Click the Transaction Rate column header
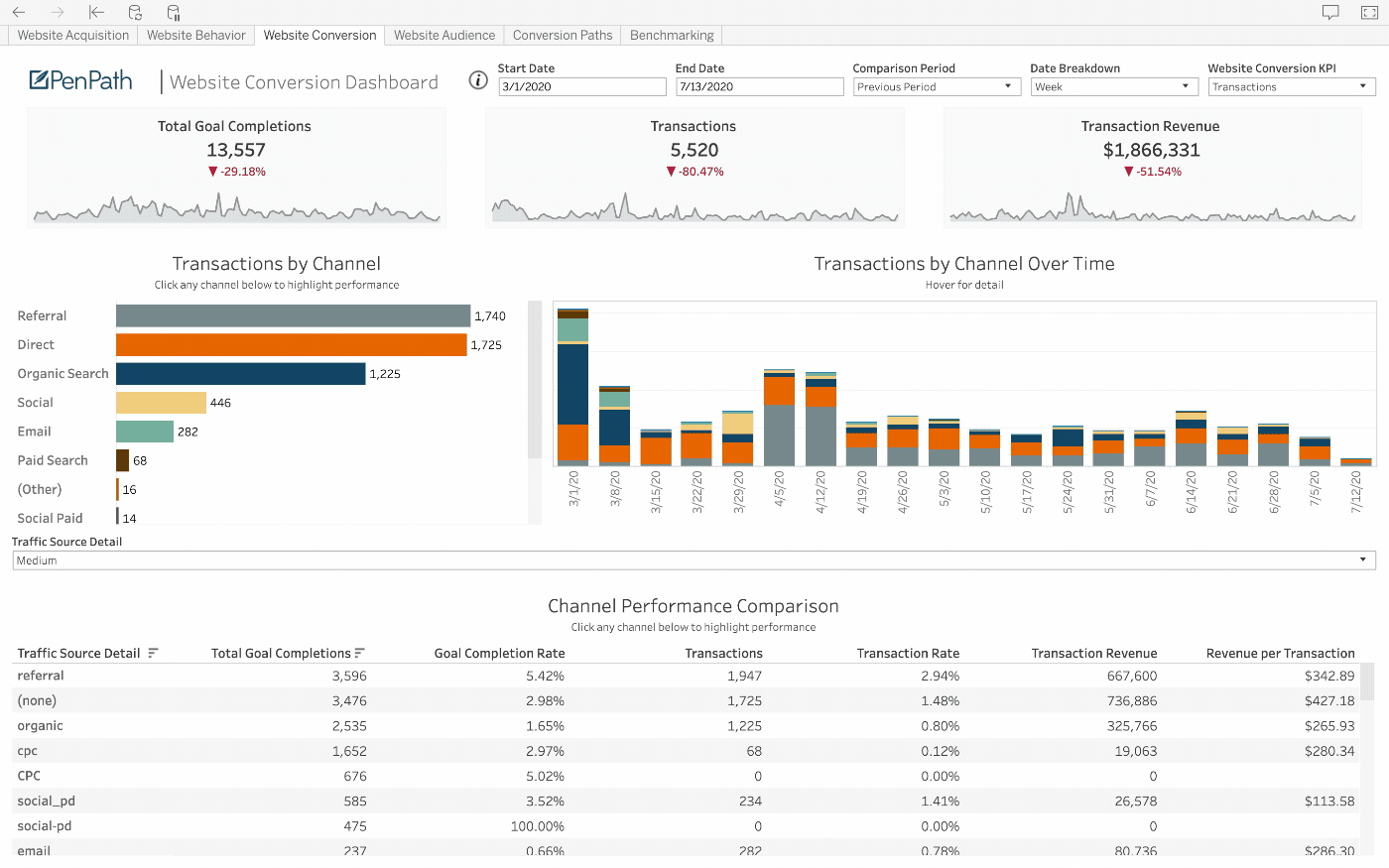This screenshot has height=868, width=1389. coord(908,653)
